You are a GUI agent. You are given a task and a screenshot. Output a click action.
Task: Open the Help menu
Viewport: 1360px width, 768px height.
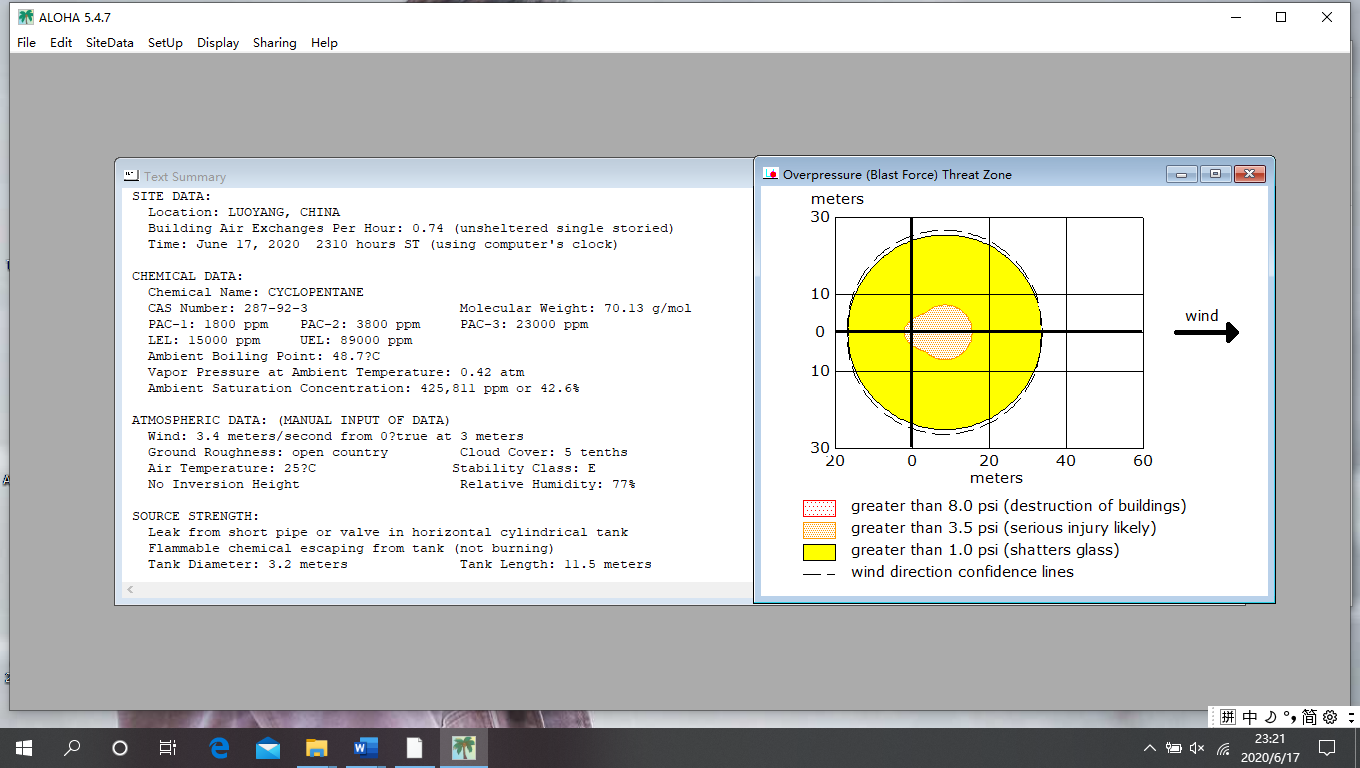[324, 43]
